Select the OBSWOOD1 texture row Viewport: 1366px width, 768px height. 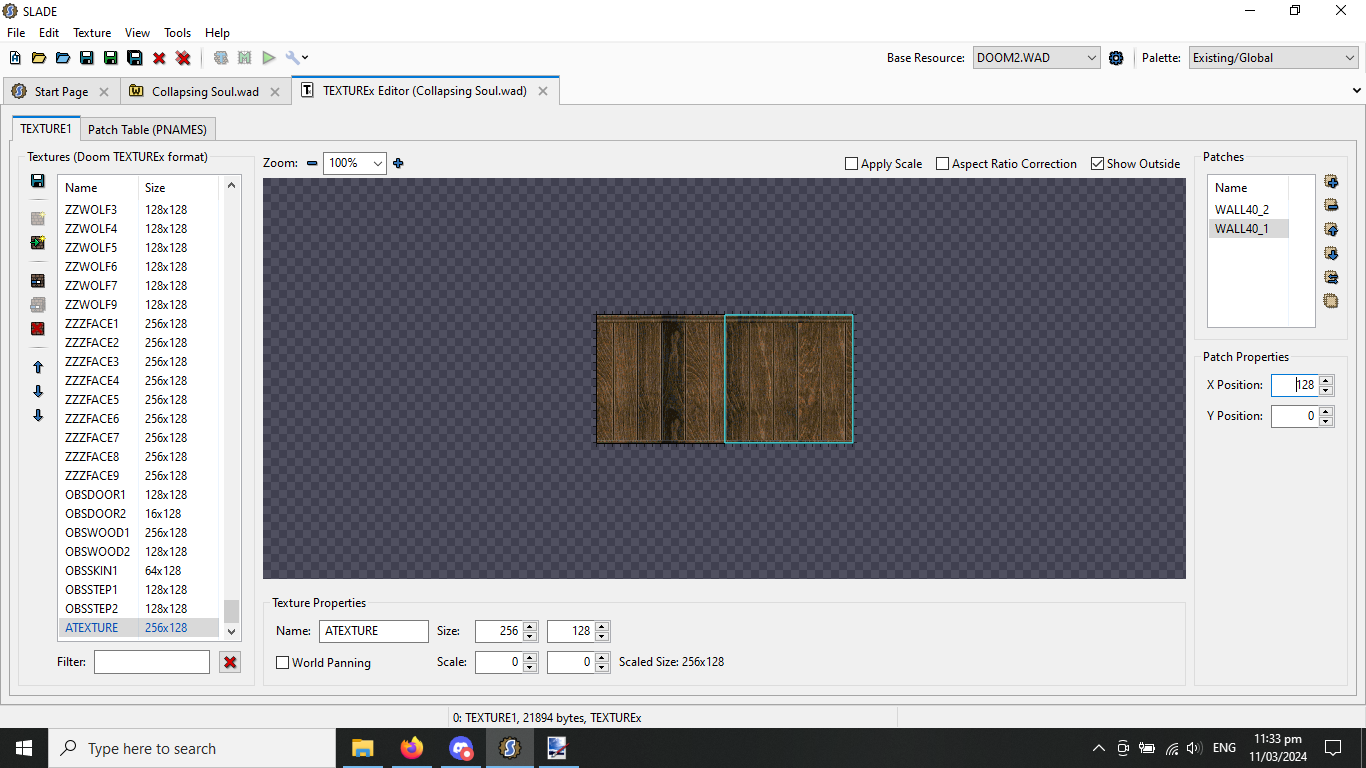click(138, 532)
